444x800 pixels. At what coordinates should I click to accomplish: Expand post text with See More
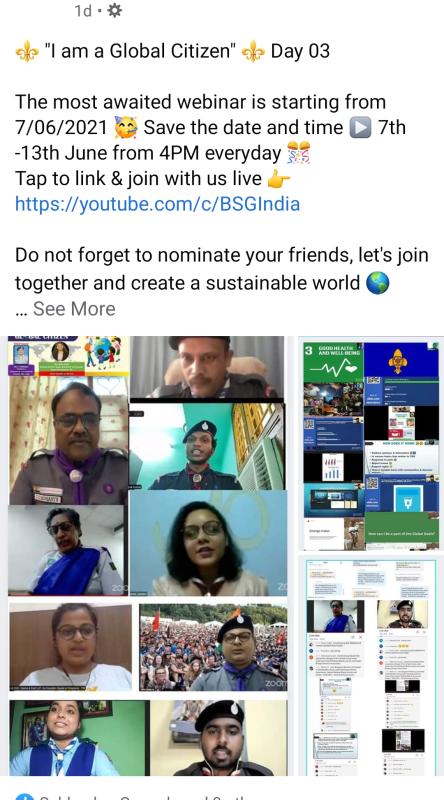pyautogui.click(x=74, y=309)
